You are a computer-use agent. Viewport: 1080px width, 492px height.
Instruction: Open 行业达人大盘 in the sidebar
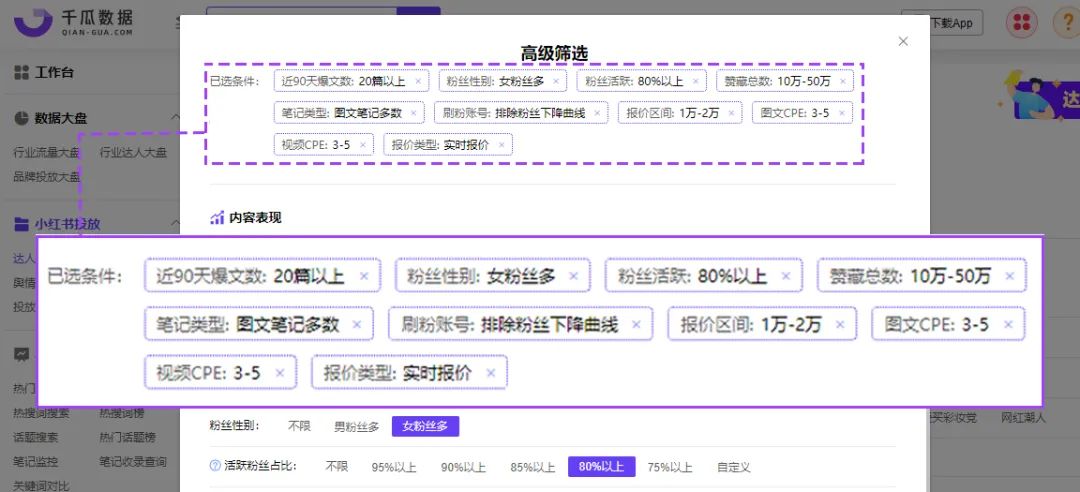pos(133,153)
